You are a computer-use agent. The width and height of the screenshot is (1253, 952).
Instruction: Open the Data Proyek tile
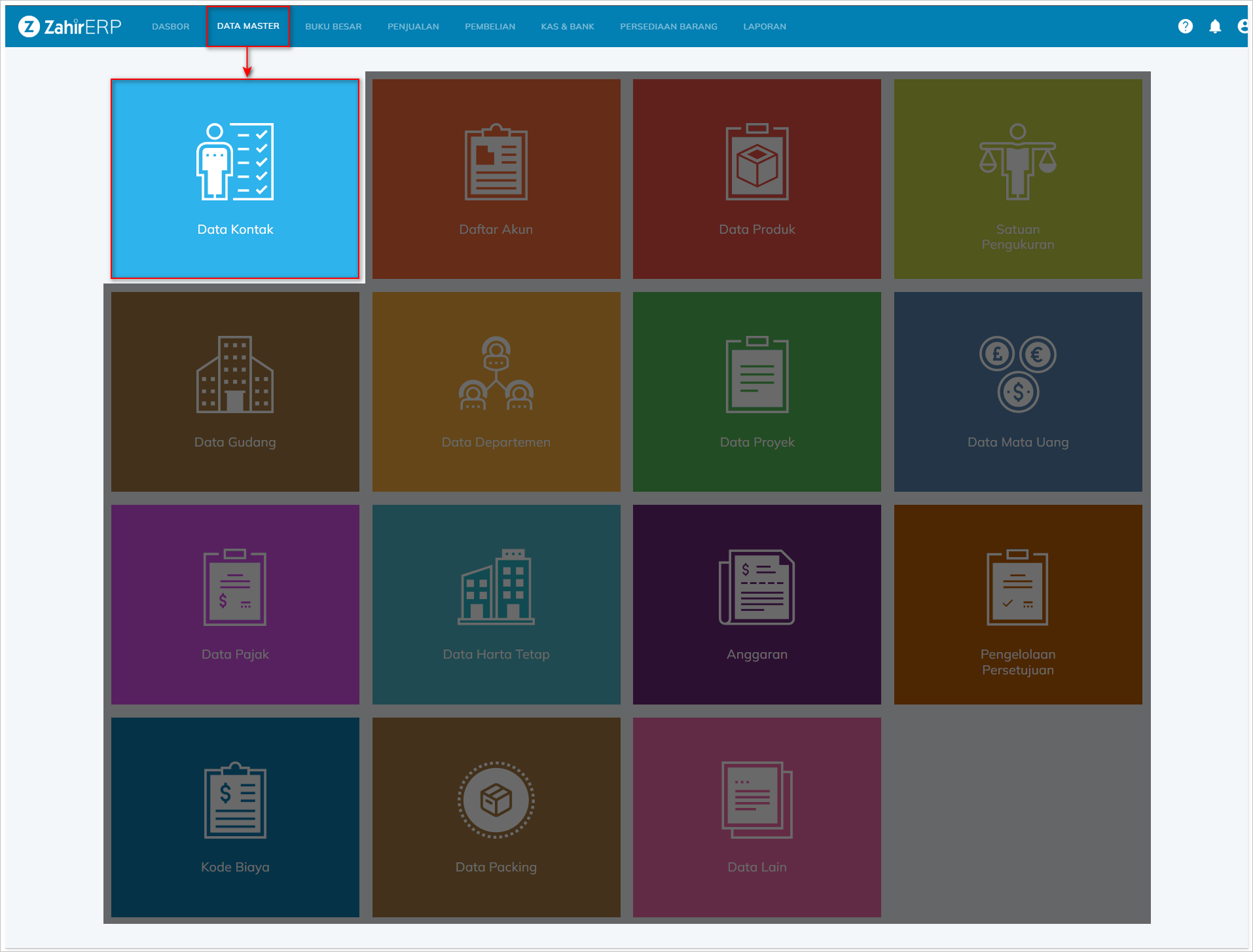757,392
